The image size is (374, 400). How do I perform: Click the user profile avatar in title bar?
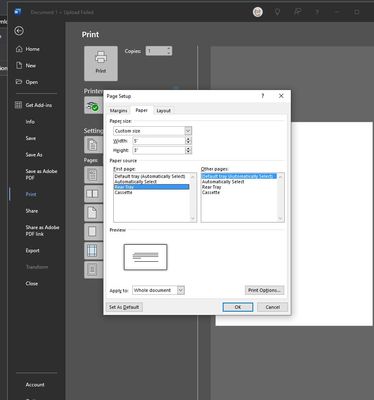258,12
